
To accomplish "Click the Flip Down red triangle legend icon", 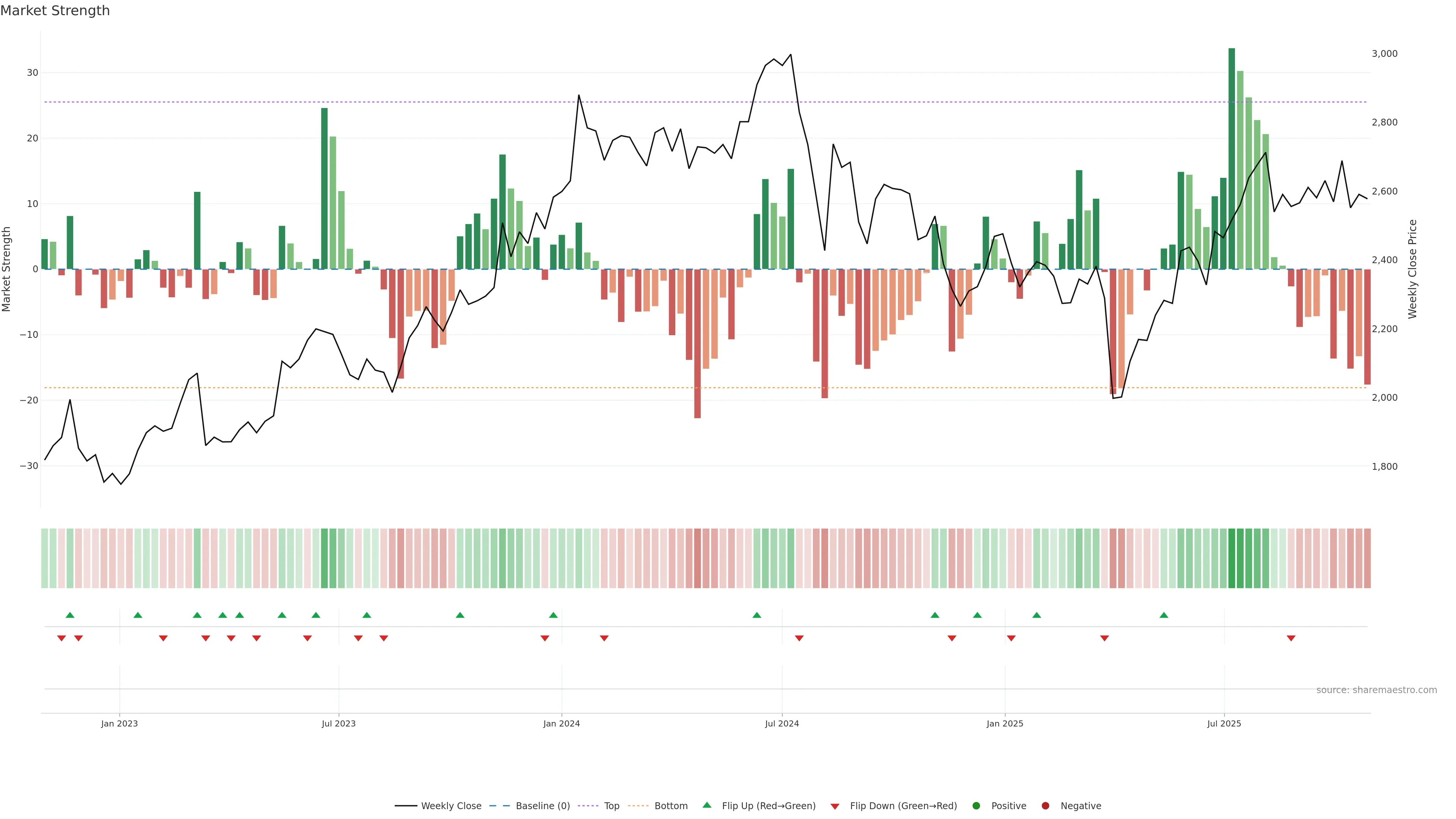I will coord(834,806).
